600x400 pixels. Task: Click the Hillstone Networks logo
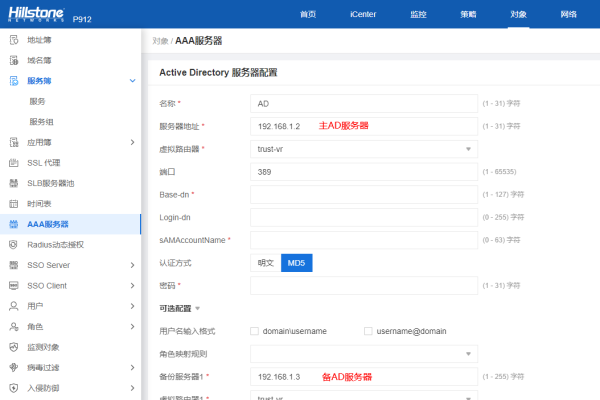point(36,14)
